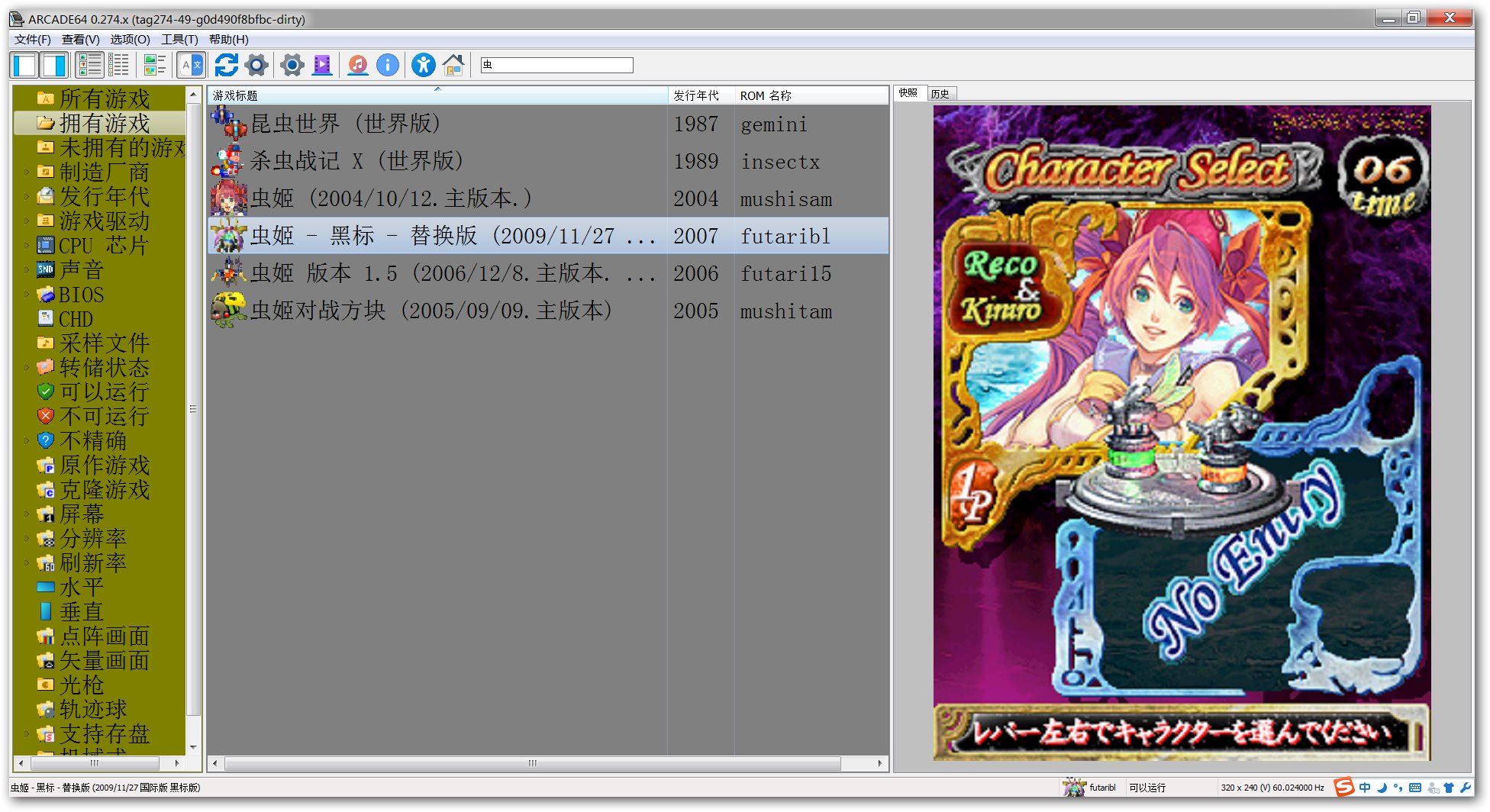Click the 克隆游戏 folder icon
Viewport: 1490px width, 812px height.
click(46, 489)
